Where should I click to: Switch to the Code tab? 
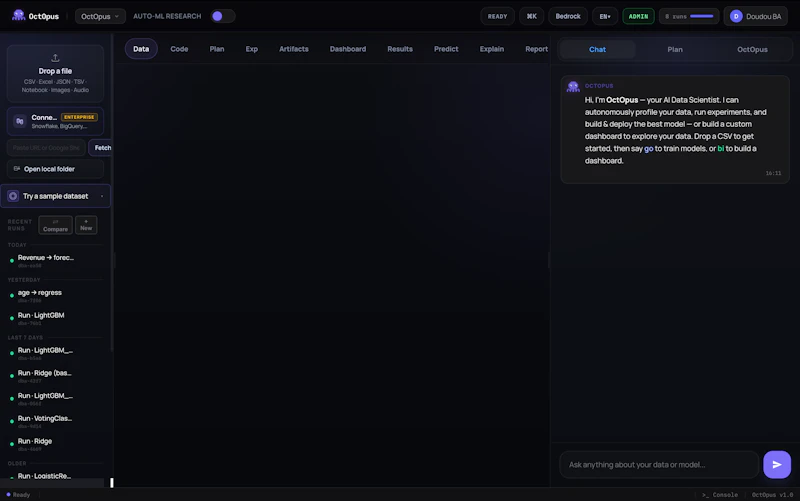179,49
